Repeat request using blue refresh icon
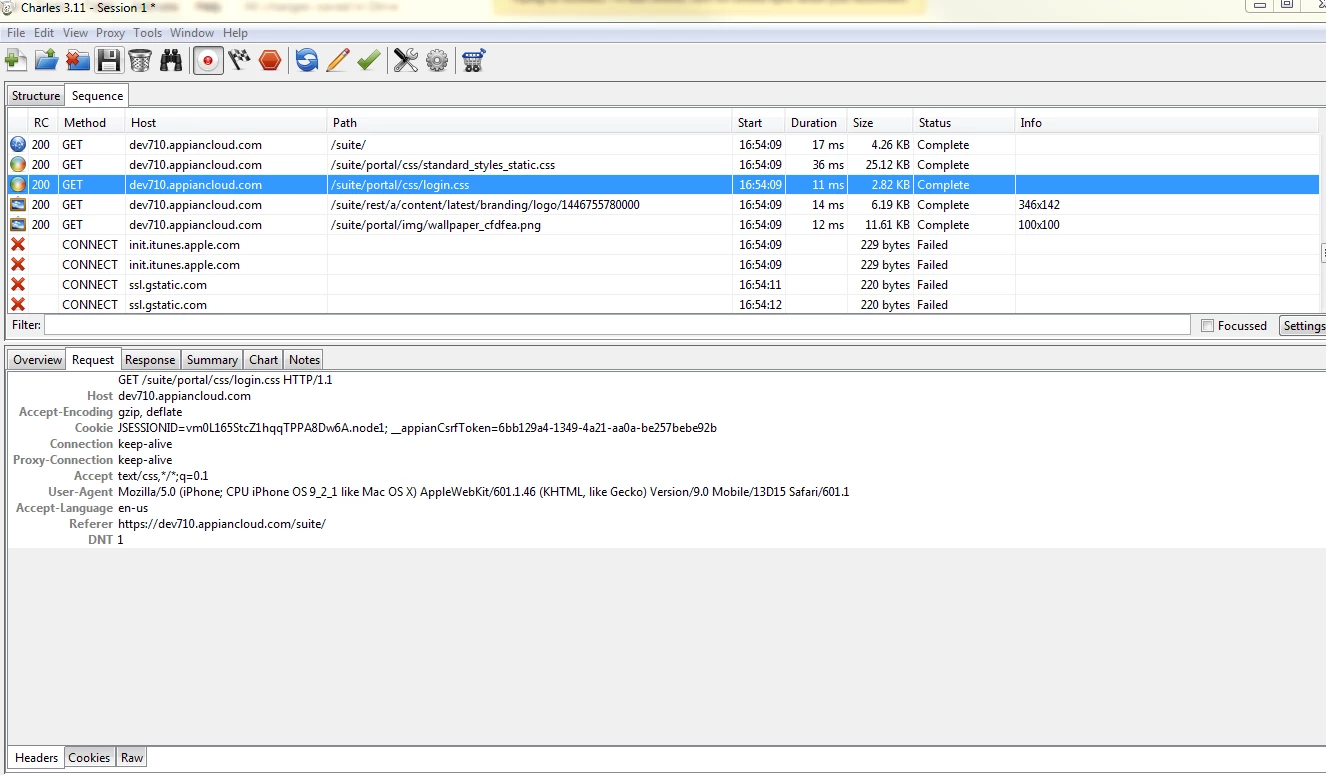 tap(307, 60)
